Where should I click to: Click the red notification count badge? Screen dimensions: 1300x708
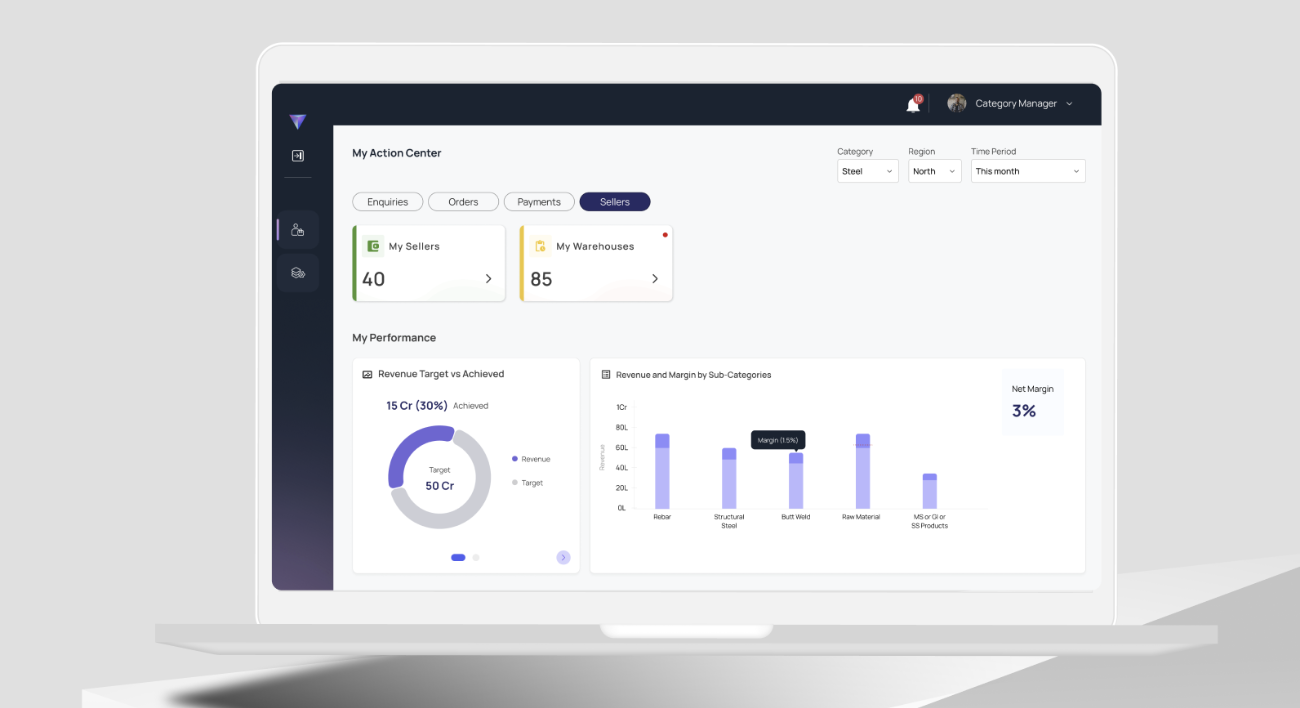918,99
